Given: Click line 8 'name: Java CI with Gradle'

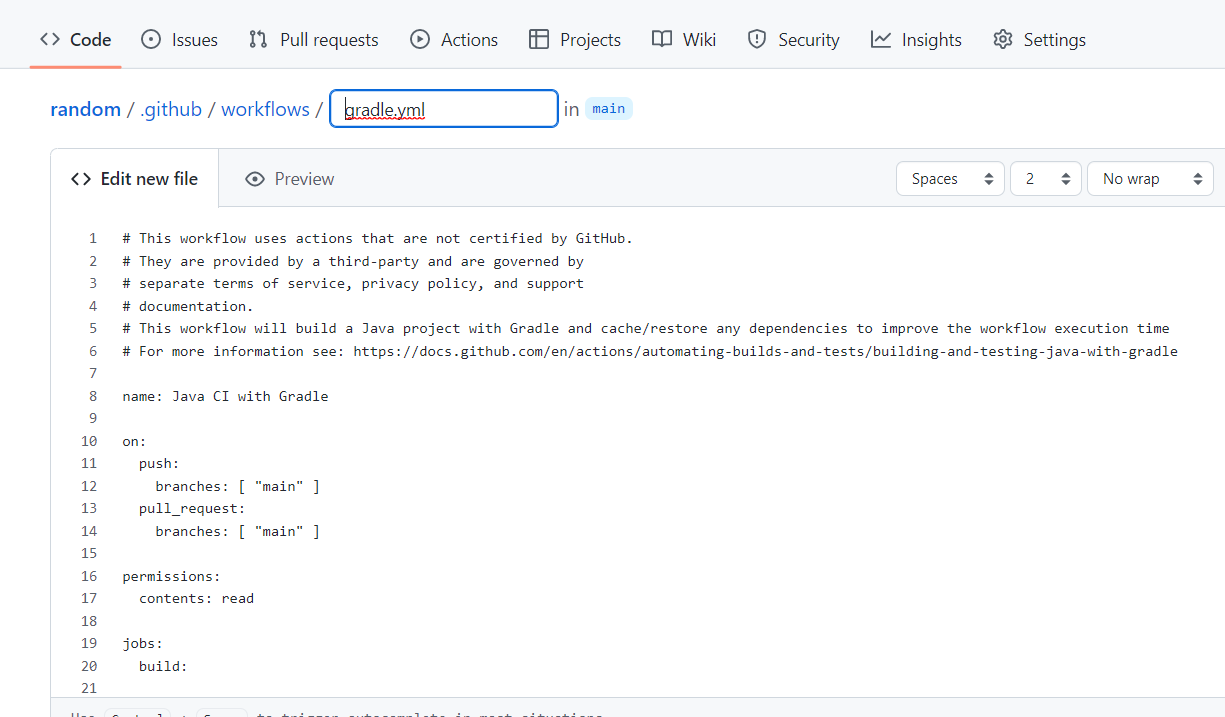Looking at the screenshot, I should [225, 396].
